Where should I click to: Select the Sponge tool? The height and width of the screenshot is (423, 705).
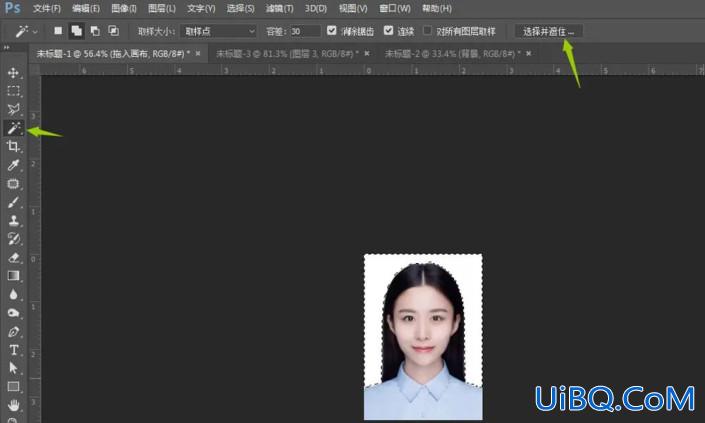point(13,313)
